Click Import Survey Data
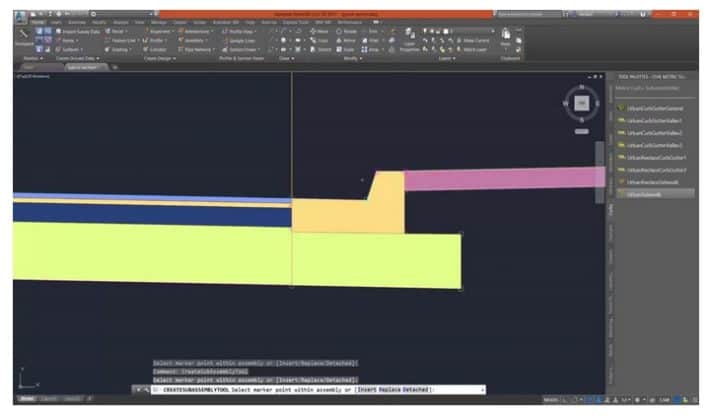Viewport: 709px width, 420px height. [x=77, y=32]
